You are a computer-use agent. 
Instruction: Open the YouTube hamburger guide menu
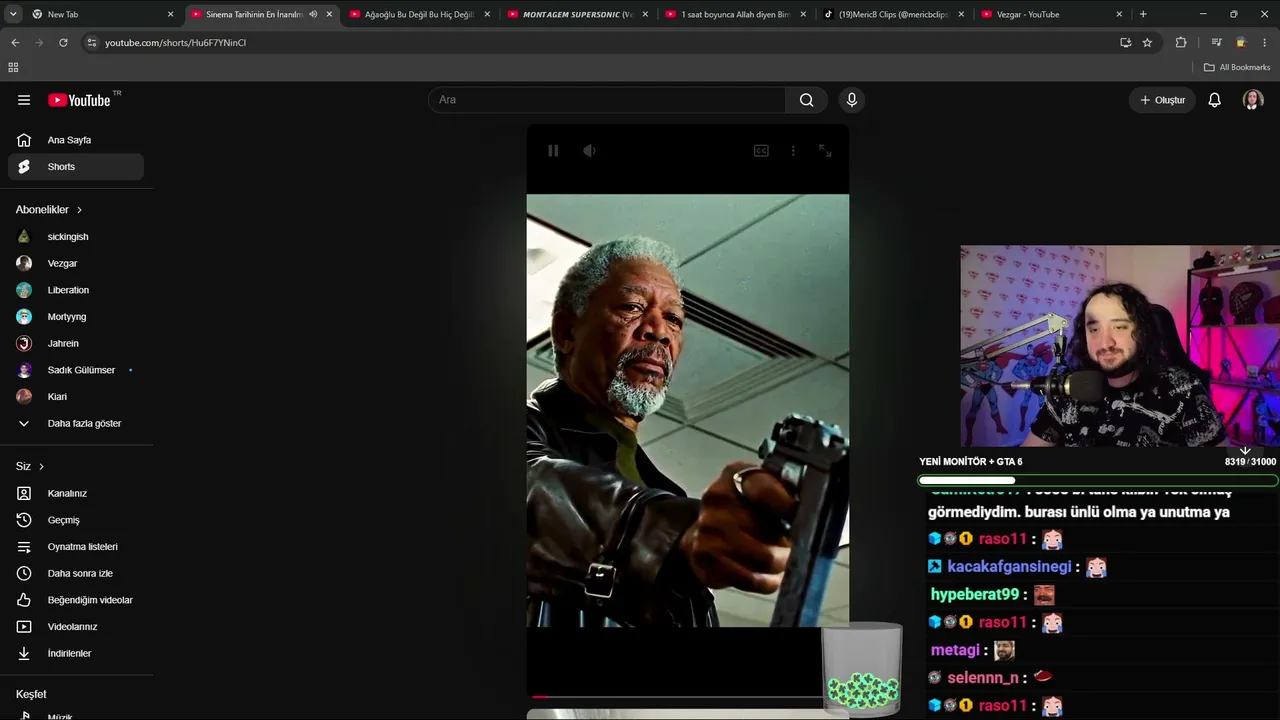pyautogui.click(x=24, y=100)
